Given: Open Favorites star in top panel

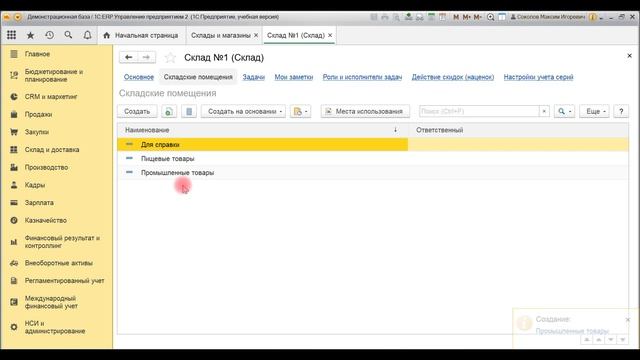Looking at the screenshot, I should [x=30, y=36].
